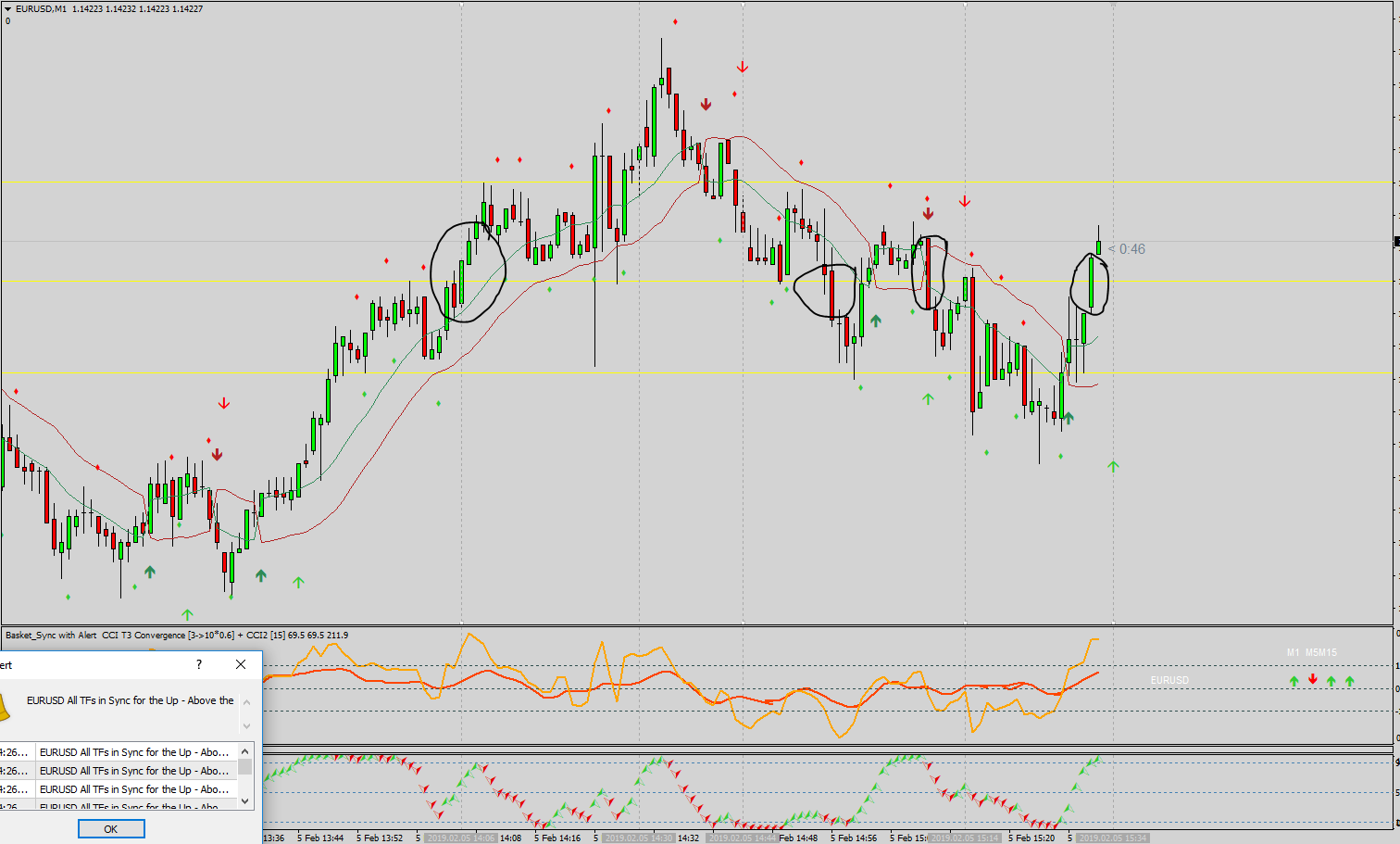
Task: Click the Basket_Sync with Alert indicator label
Action: [x=51, y=635]
